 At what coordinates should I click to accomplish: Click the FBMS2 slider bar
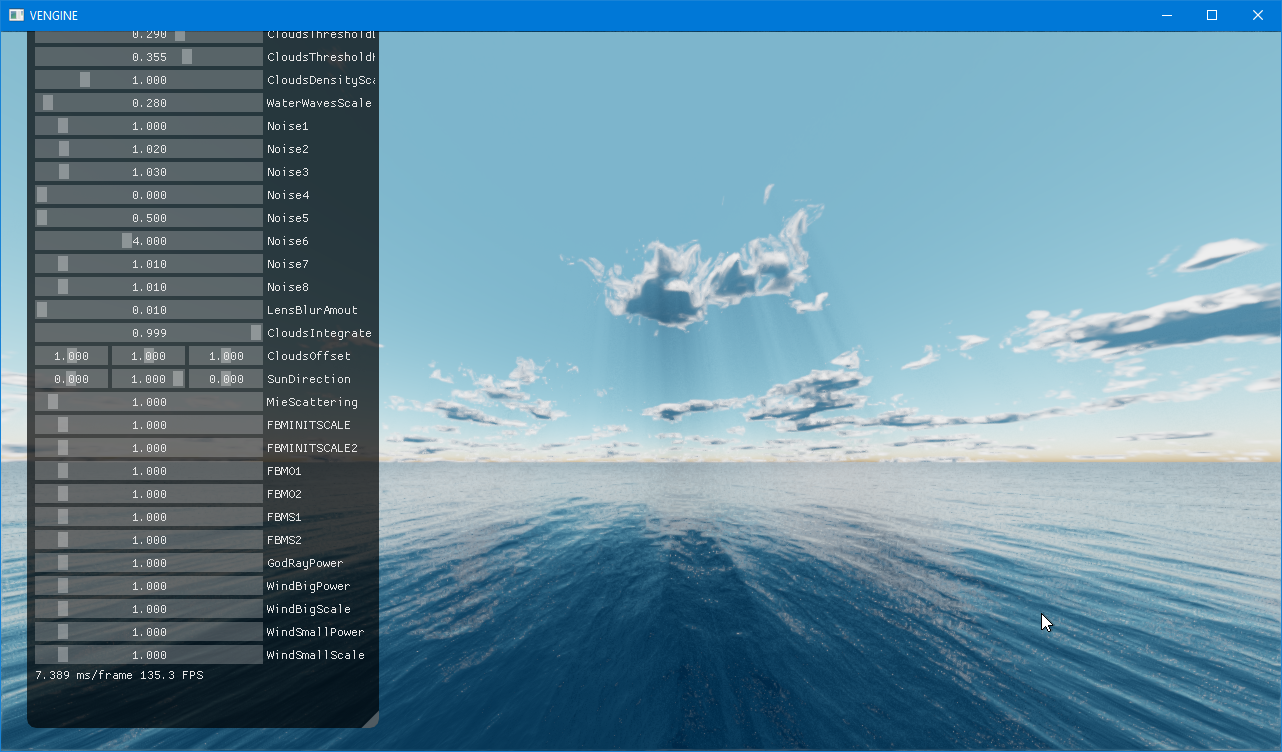pos(148,540)
